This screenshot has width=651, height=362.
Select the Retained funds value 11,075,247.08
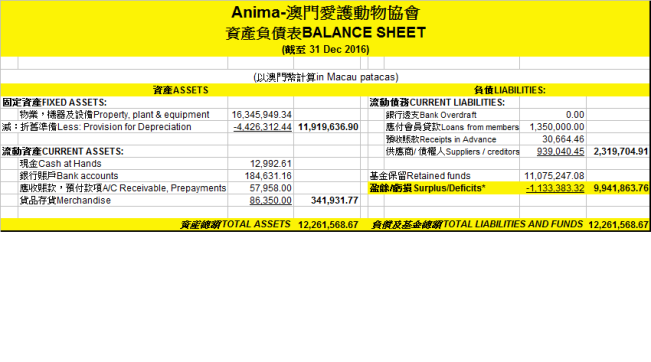pyautogui.click(x=554, y=176)
